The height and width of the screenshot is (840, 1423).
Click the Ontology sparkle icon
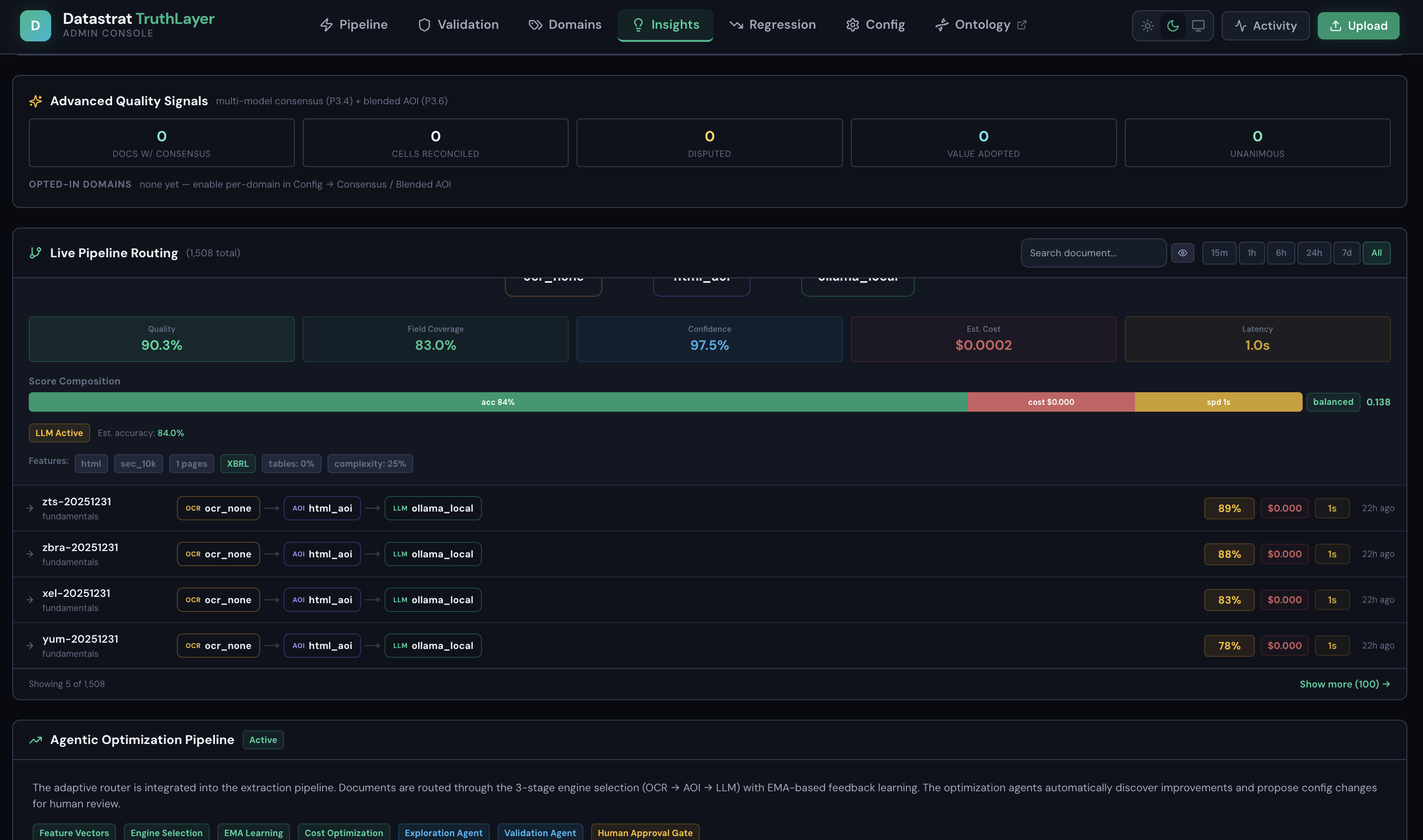(942, 25)
